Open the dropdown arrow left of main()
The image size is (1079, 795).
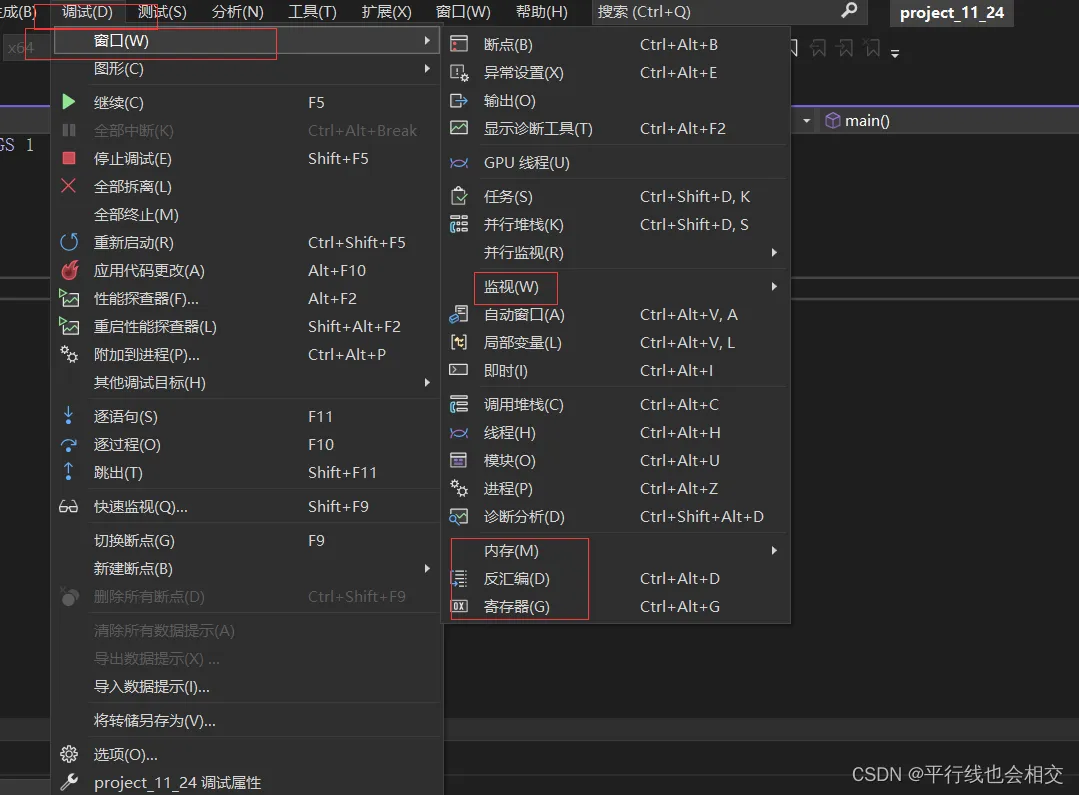click(x=806, y=121)
